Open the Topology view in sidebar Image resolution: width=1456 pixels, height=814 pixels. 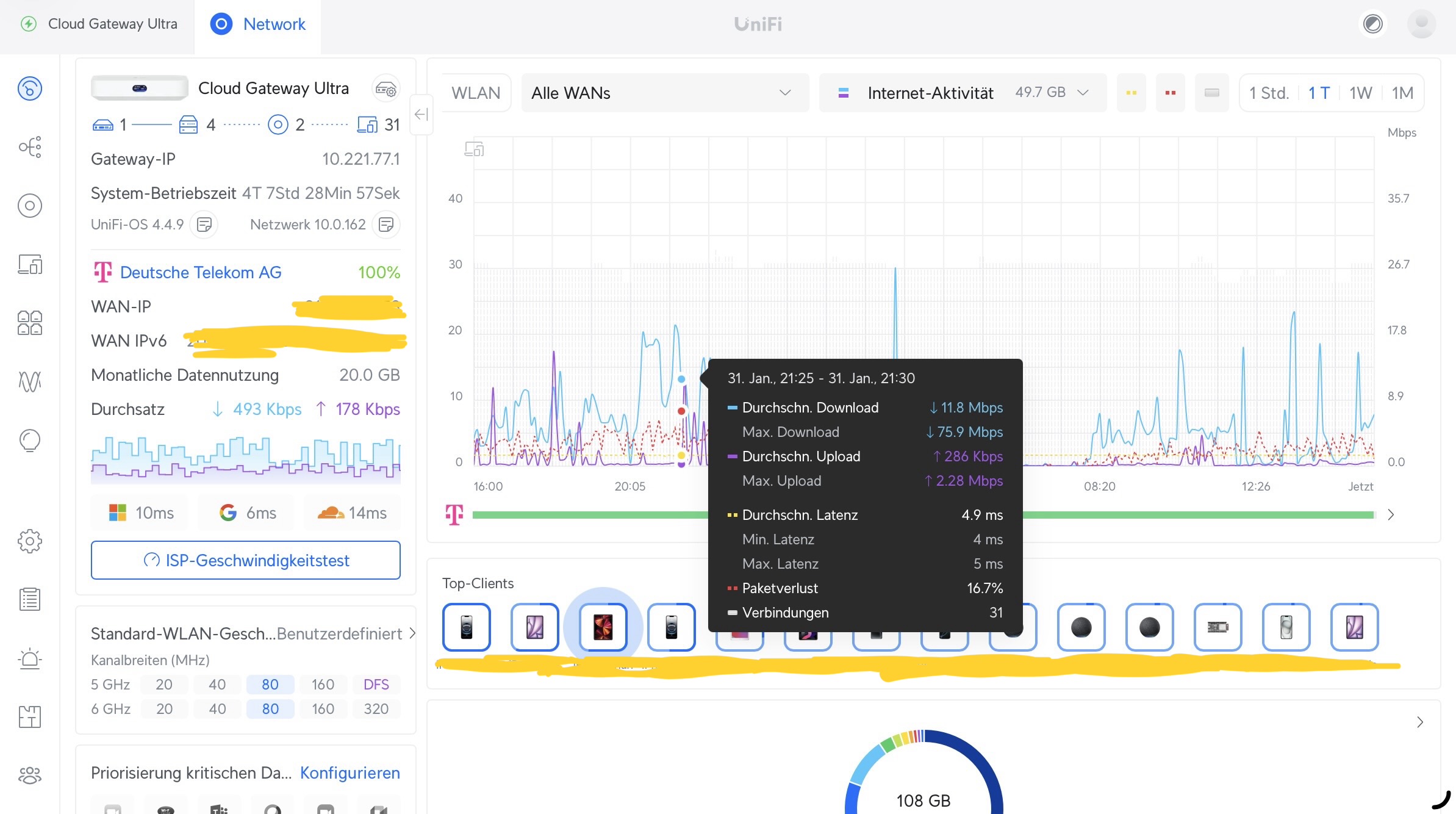(x=30, y=147)
